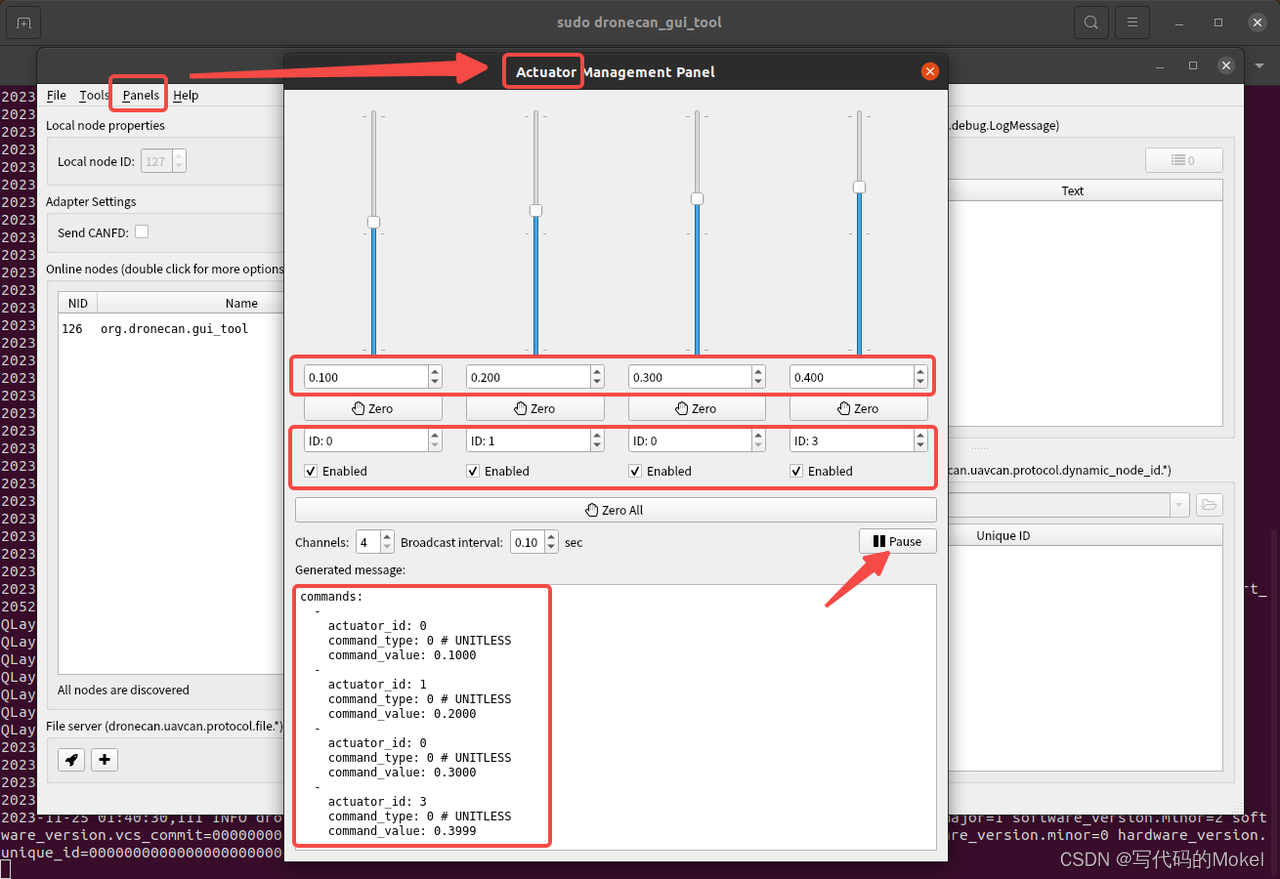Click the plus icon under File server
The width and height of the screenshot is (1280, 879).
click(x=104, y=760)
